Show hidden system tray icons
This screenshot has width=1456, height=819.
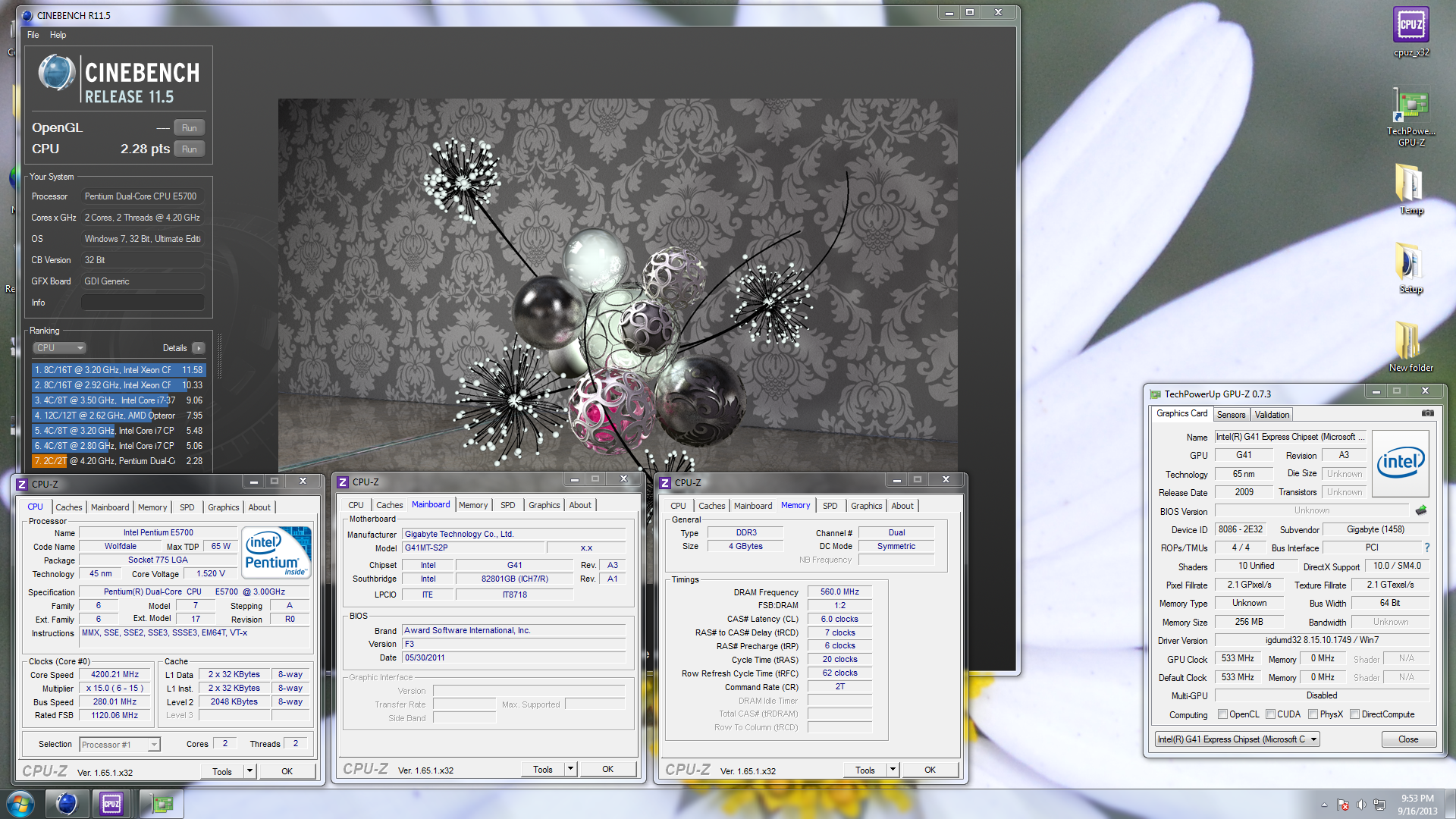[1324, 805]
